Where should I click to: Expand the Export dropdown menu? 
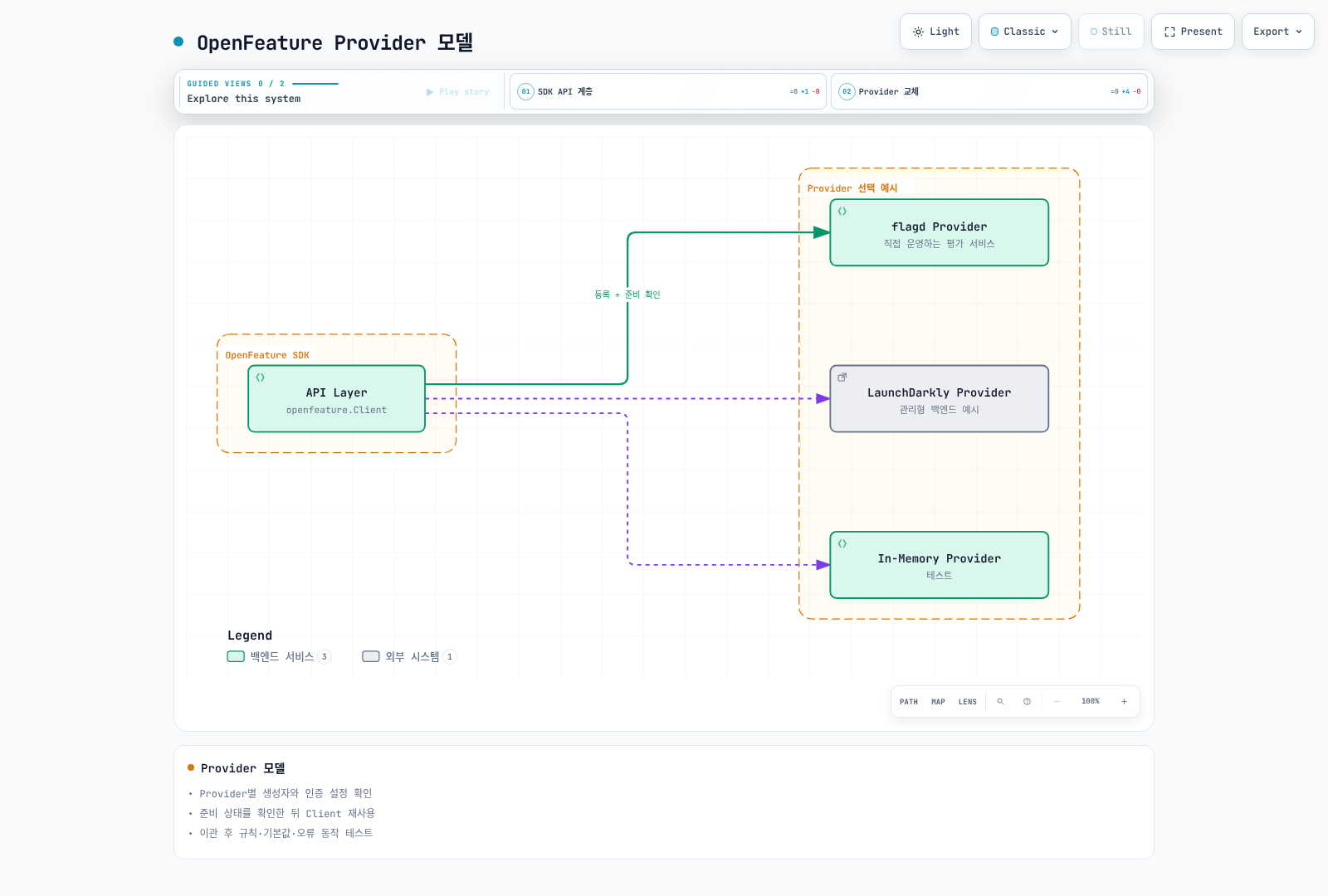tap(1278, 32)
